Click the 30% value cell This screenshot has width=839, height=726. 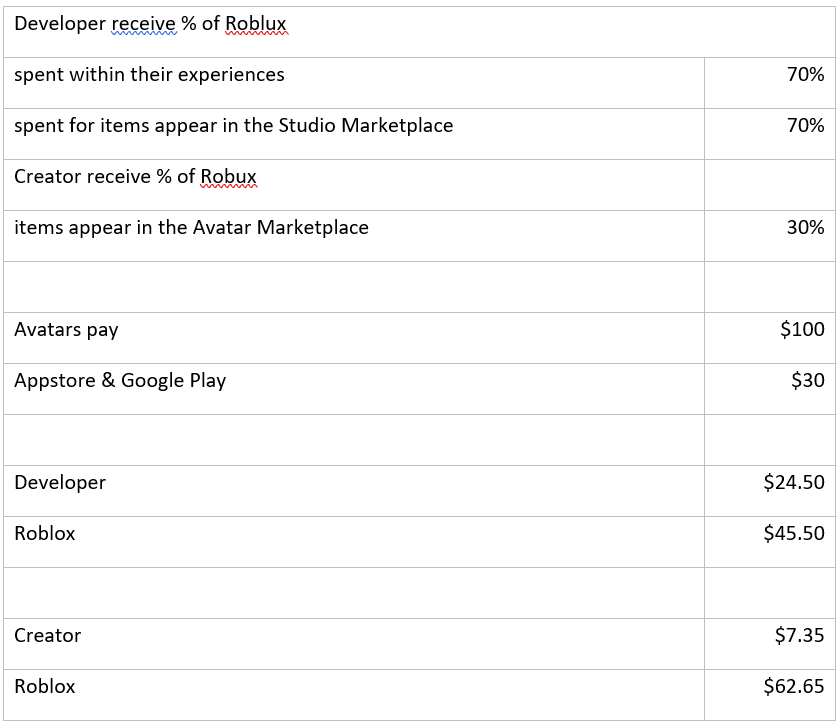click(x=805, y=228)
